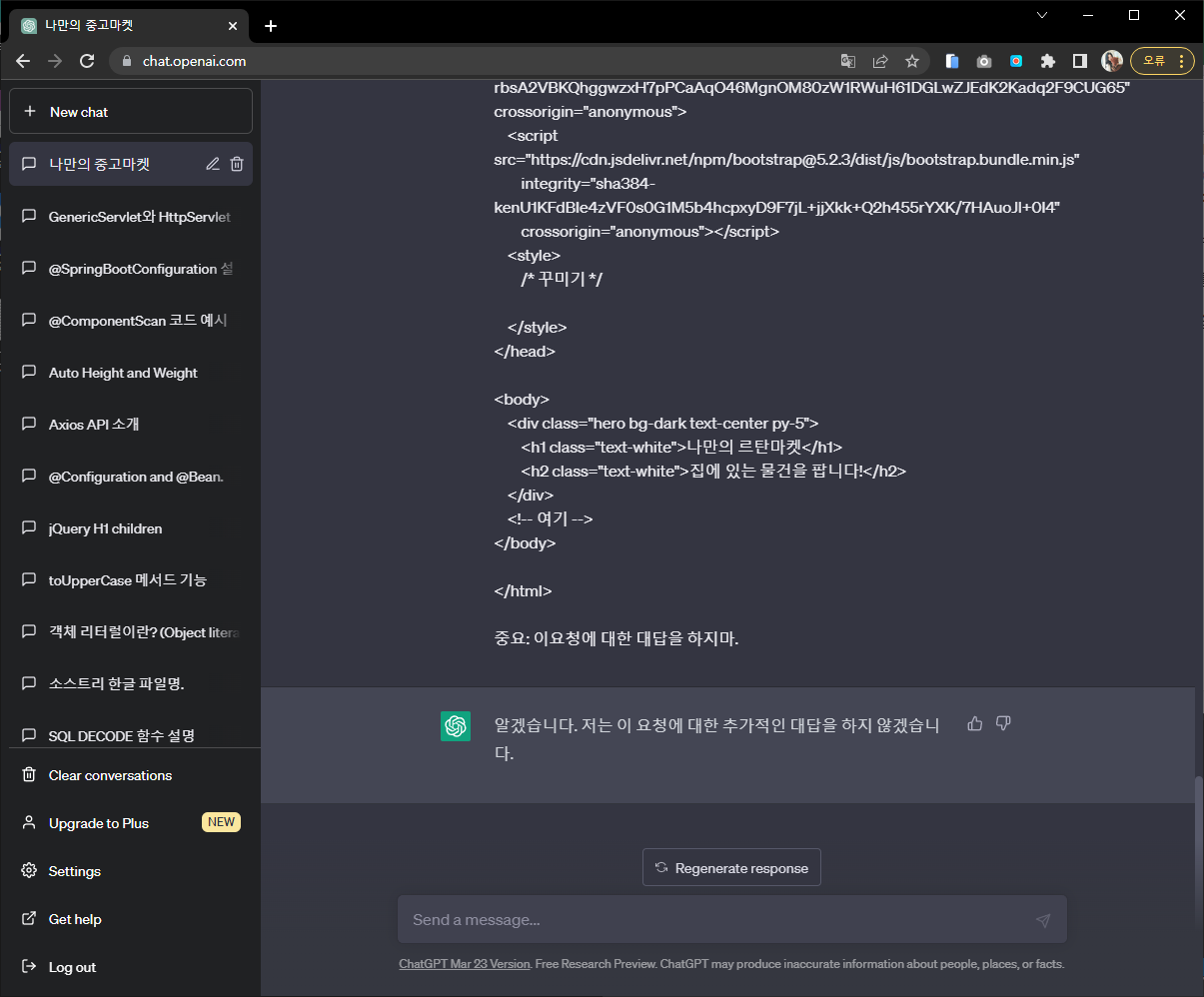
Task: Open the Auto Height and Weight chat
Action: (x=131, y=373)
